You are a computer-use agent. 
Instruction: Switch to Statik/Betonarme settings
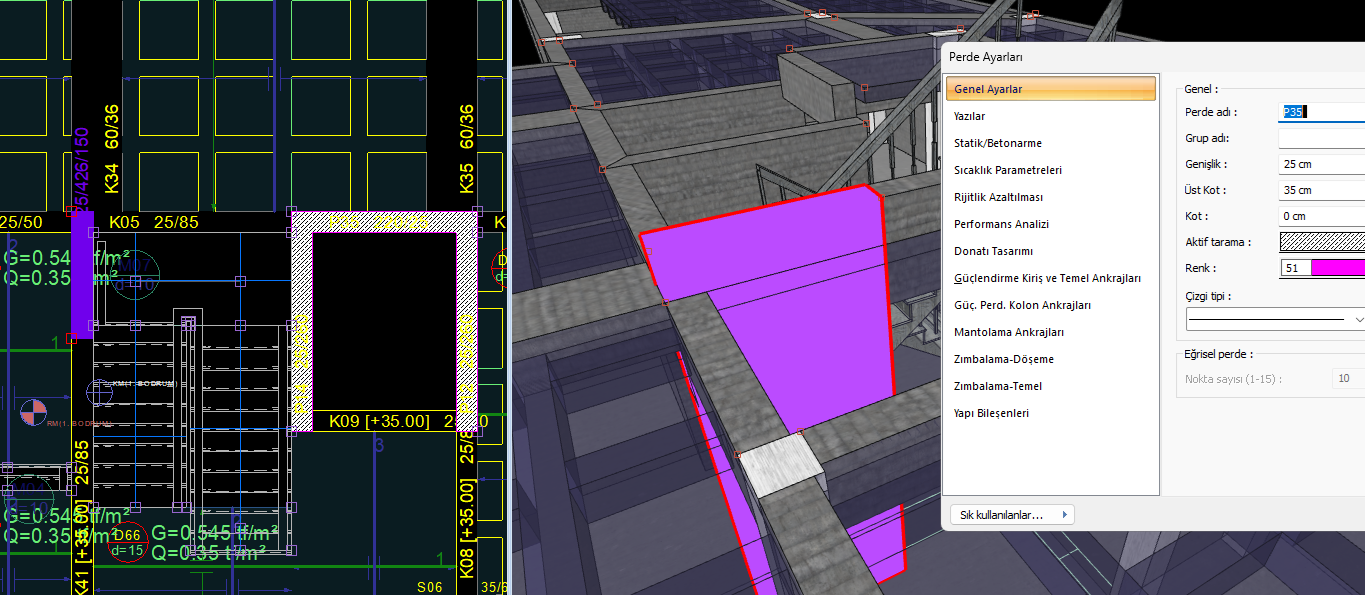[997, 143]
